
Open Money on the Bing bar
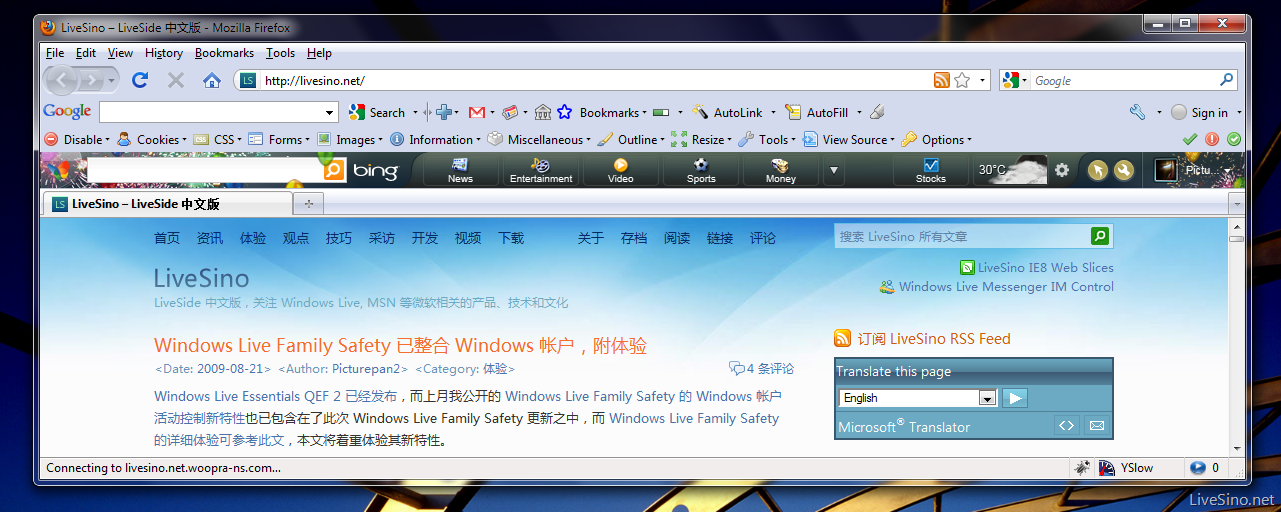(781, 170)
